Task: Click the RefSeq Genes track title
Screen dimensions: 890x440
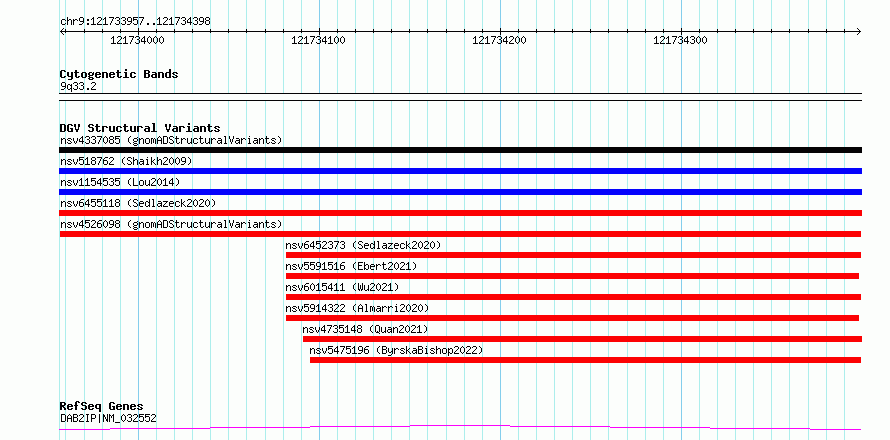Action: (101, 407)
